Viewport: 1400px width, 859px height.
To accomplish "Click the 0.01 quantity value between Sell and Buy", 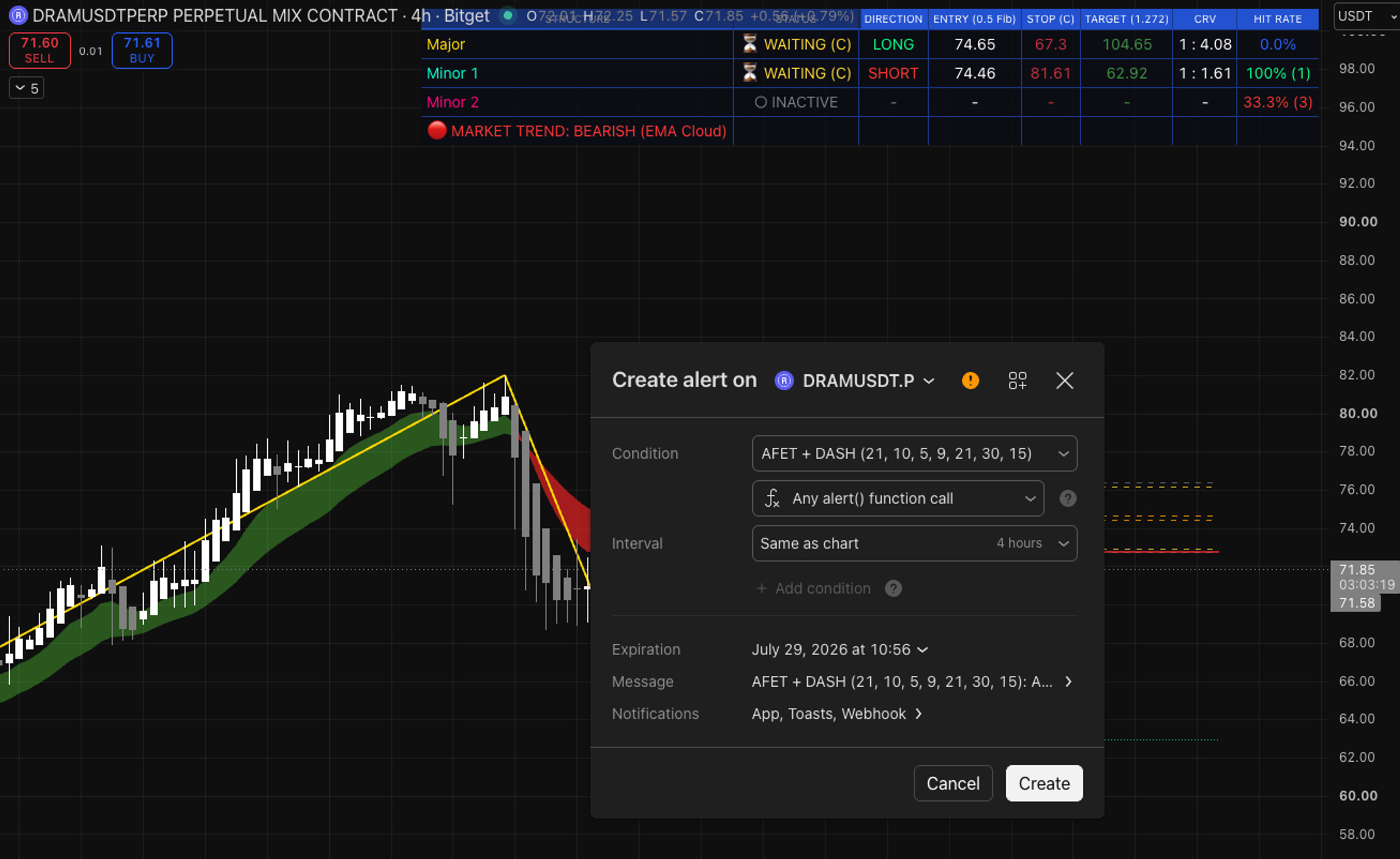I will pyautogui.click(x=91, y=51).
